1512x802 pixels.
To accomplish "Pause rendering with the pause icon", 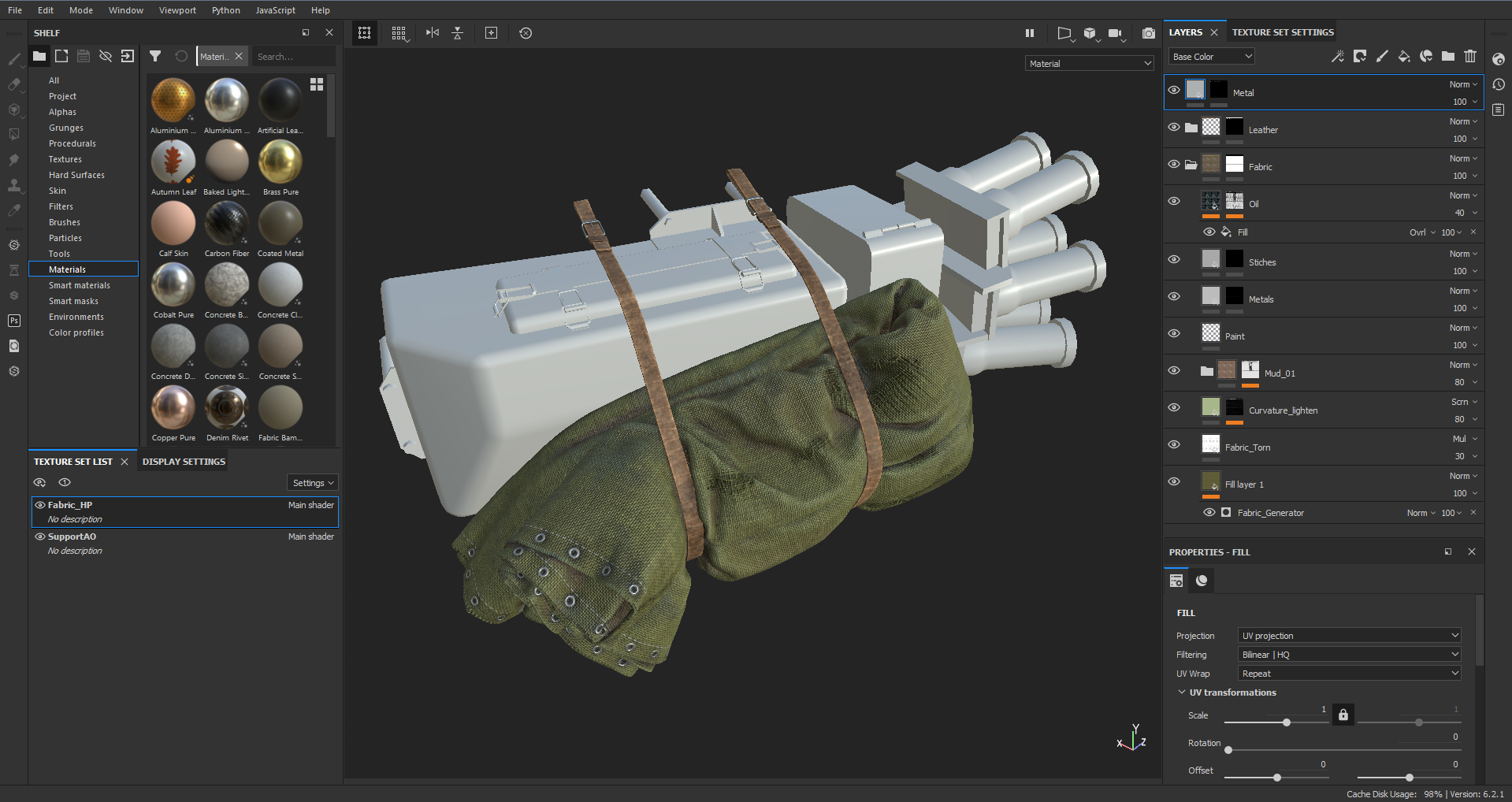I will tap(1029, 33).
